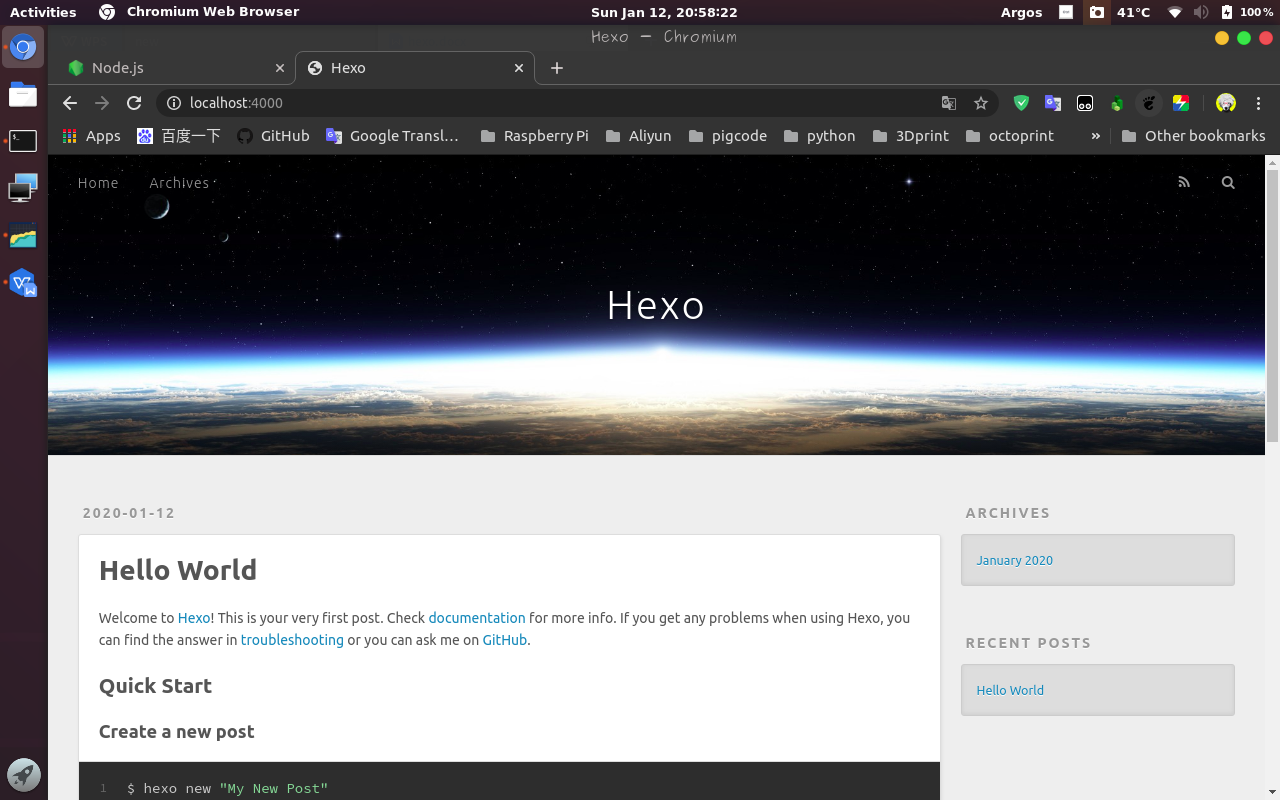1280x800 pixels.
Task: Click the volume speaker icon in top bar
Action: pyautogui.click(x=1201, y=12)
